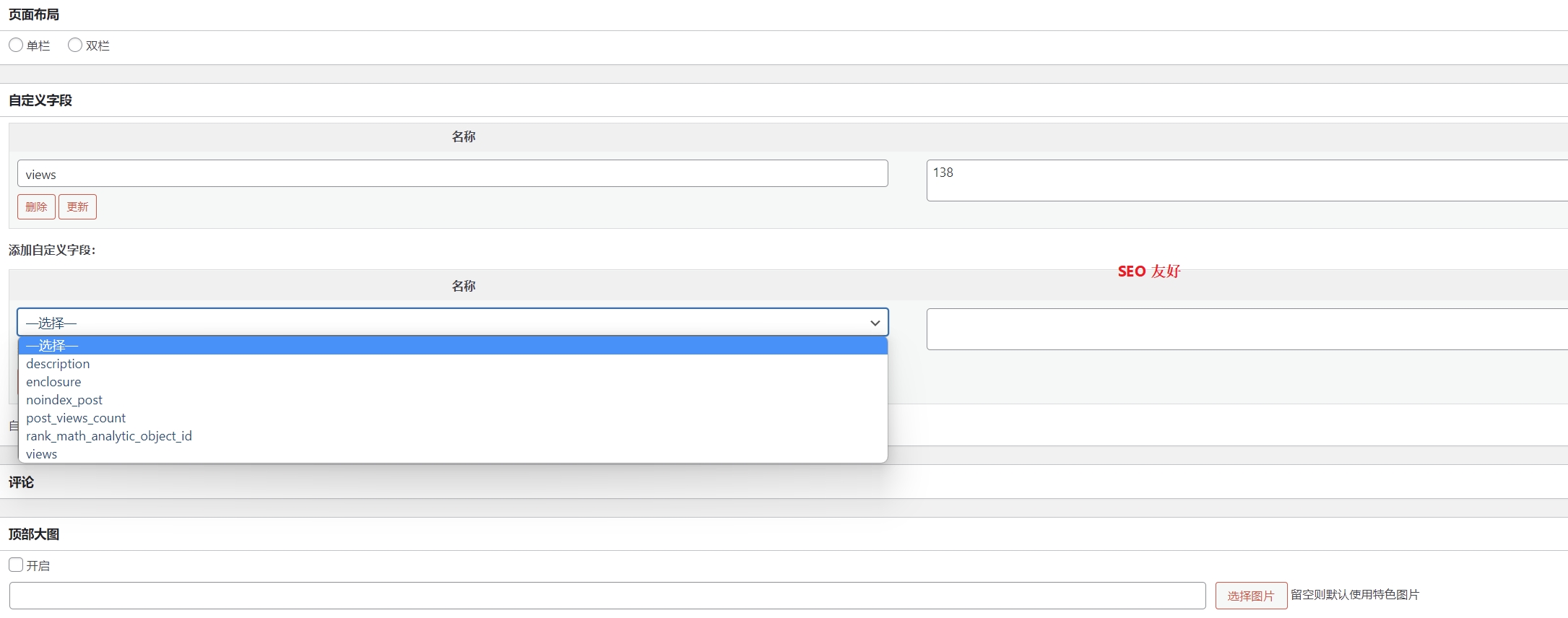Click the top banner image URL field
The image size is (1568, 618).
click(x=607, y=596)
